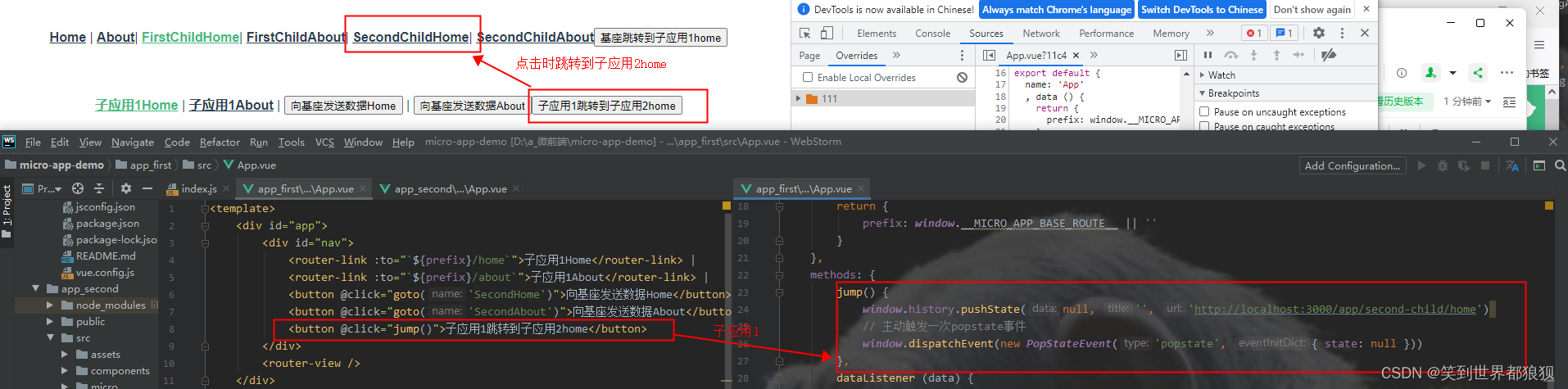This screenshot has height=389, width=1568.
Task: Click the WebStorm Stop icon
Action: click(1485, 165)
